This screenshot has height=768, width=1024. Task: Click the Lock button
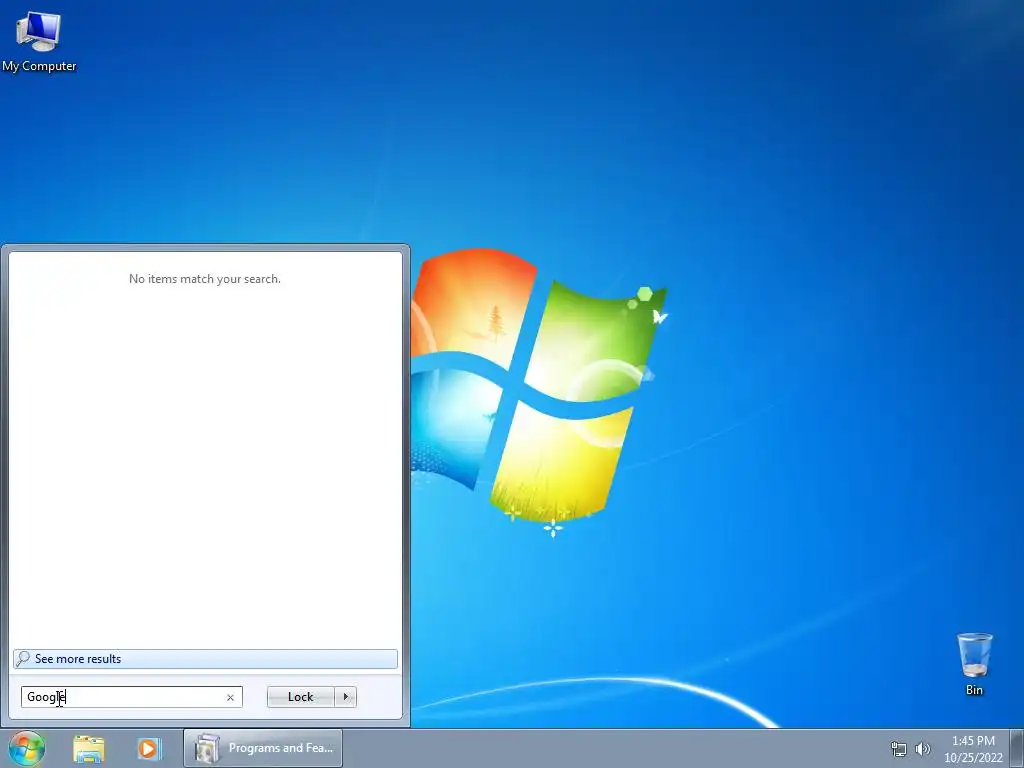300,697
